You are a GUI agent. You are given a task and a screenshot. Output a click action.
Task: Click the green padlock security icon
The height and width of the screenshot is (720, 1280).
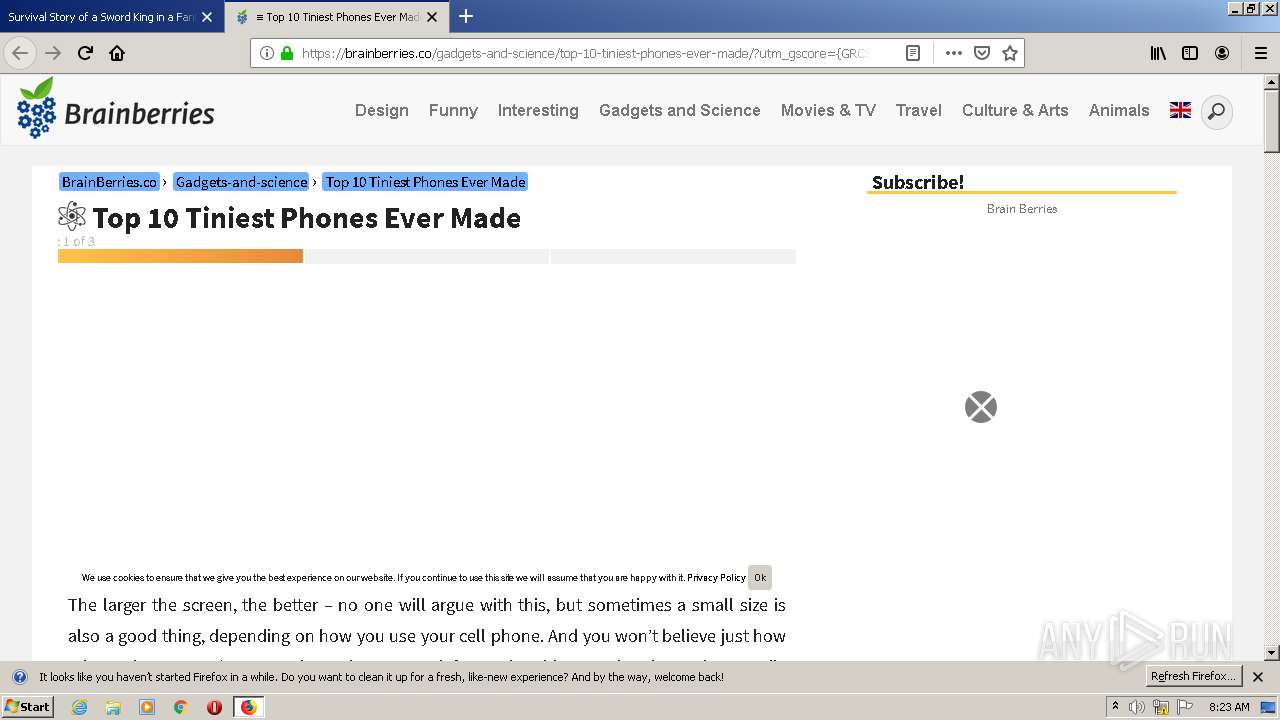tap(287, 53)
